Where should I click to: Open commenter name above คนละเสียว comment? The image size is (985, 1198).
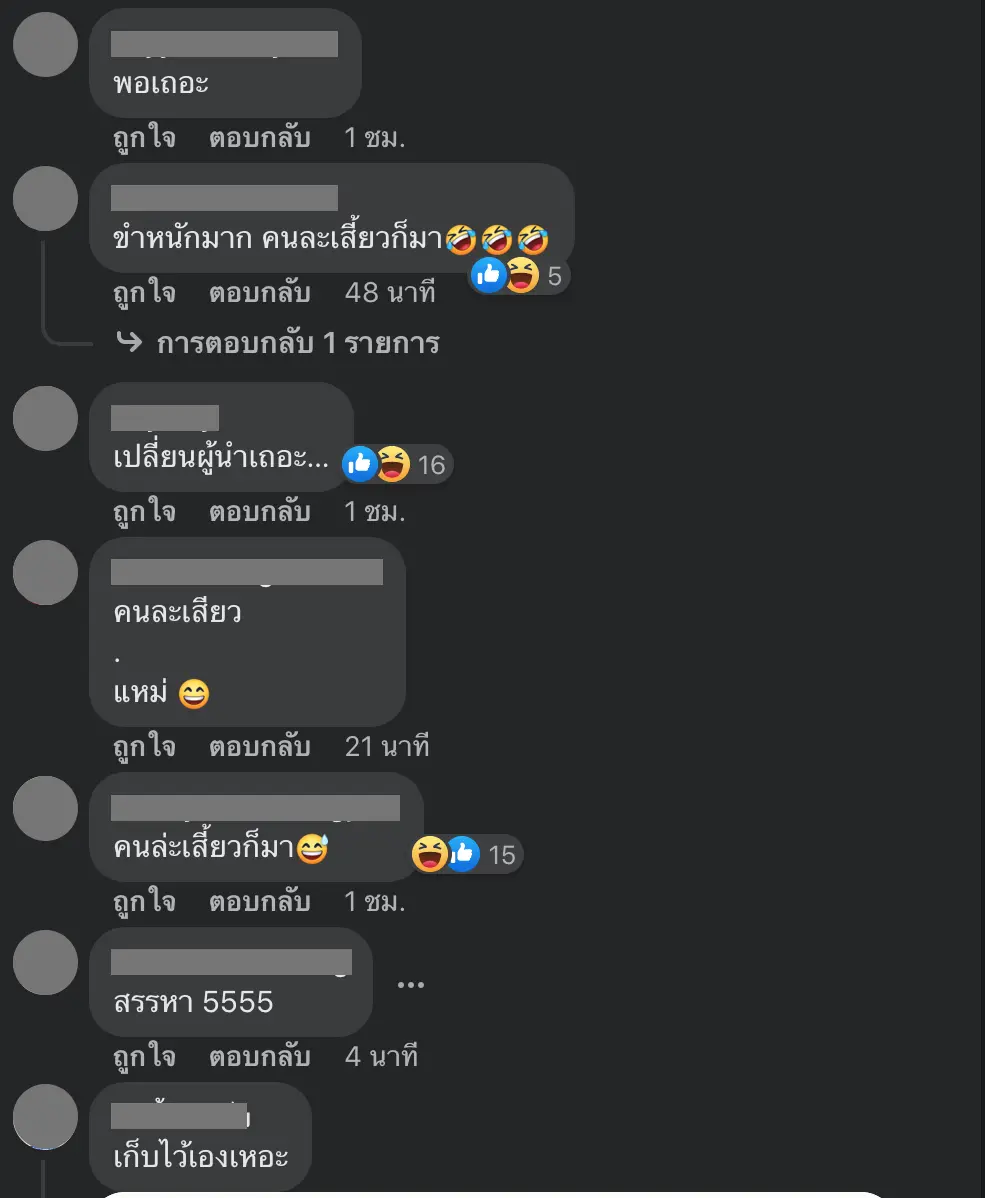(247, 572)
